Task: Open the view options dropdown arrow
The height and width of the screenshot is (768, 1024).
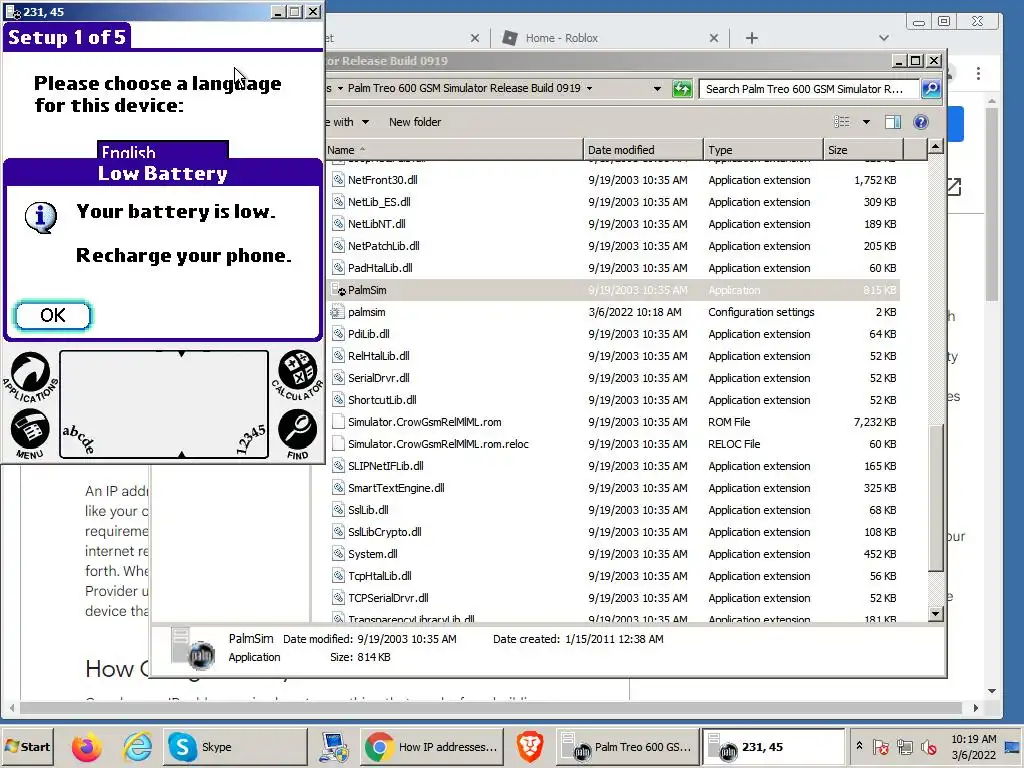Action: pos(866,122)
